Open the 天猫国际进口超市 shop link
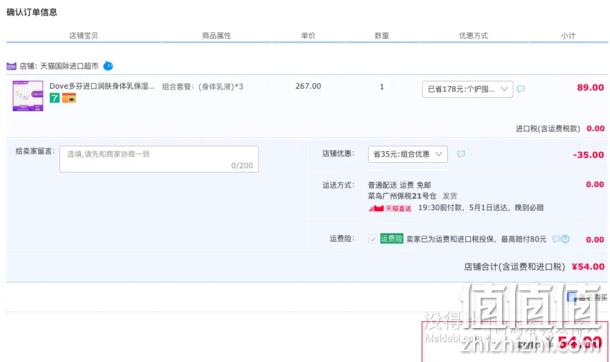610x362 pixels. 69,66
